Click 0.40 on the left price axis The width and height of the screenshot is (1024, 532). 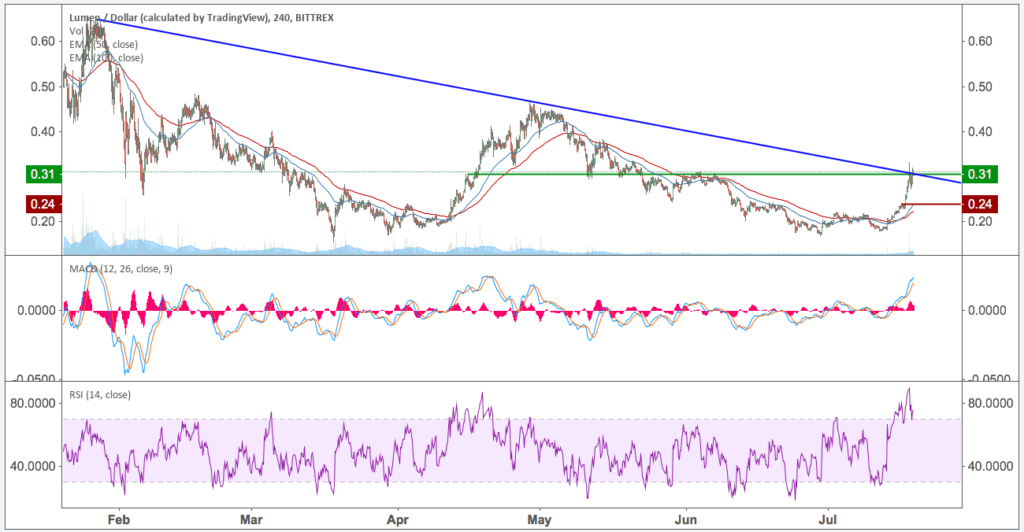(43, 132)
